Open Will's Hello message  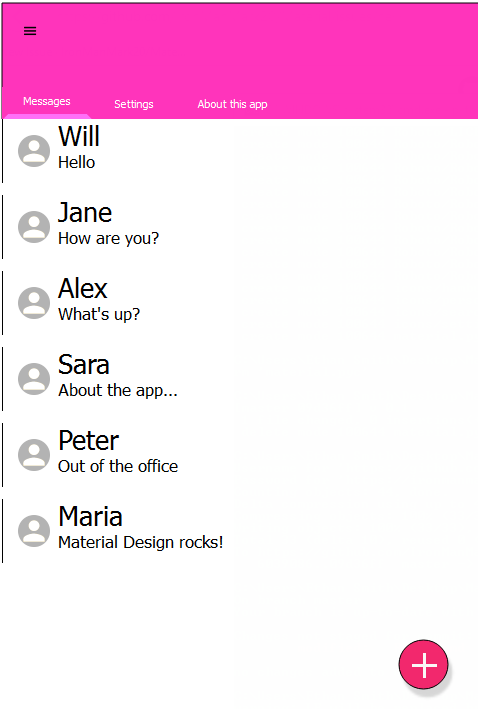pyautogui.click(x=240, y=151)
